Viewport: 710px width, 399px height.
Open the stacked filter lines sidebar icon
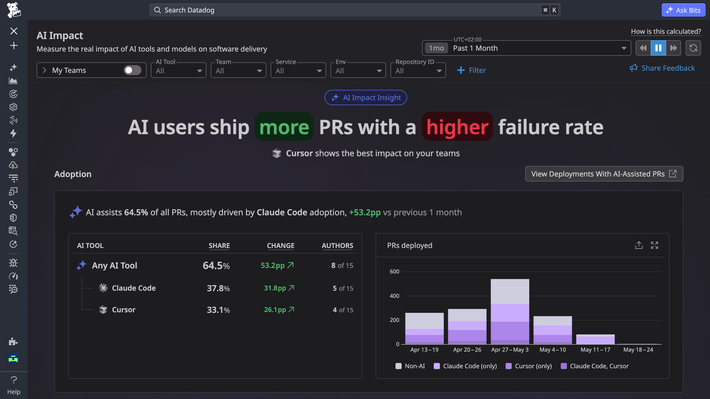[13, 178]
